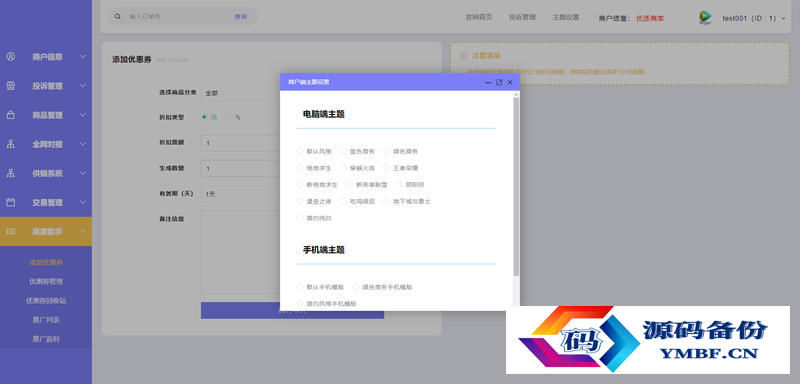Expand the 供销系统 chevron
Image resolution: width=800 pixels, height=384 pixels.
[83, 173]
